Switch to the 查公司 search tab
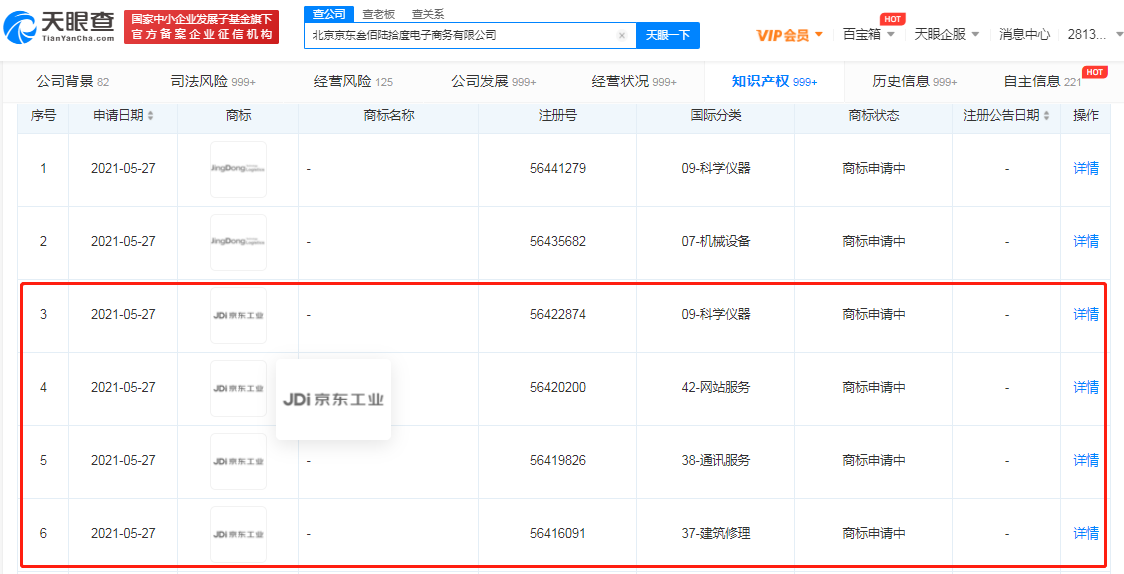This screenshot has height=574, width=1124. (x=329, y=14)
